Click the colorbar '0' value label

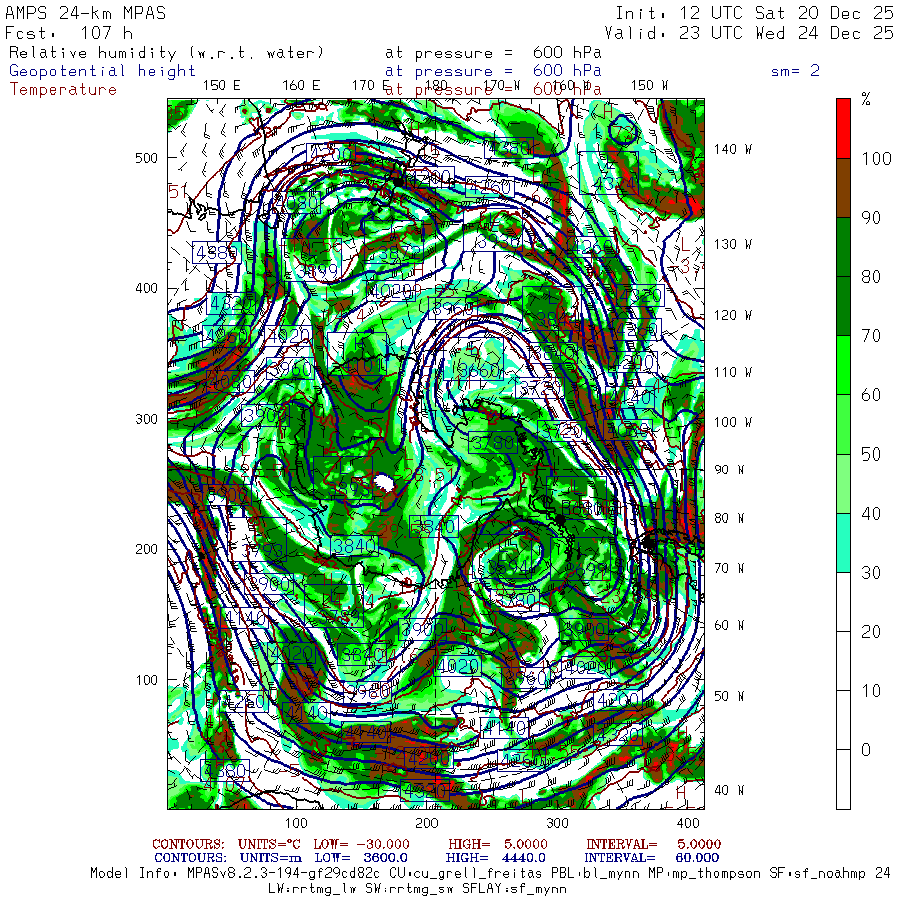(x=866, y=750)
